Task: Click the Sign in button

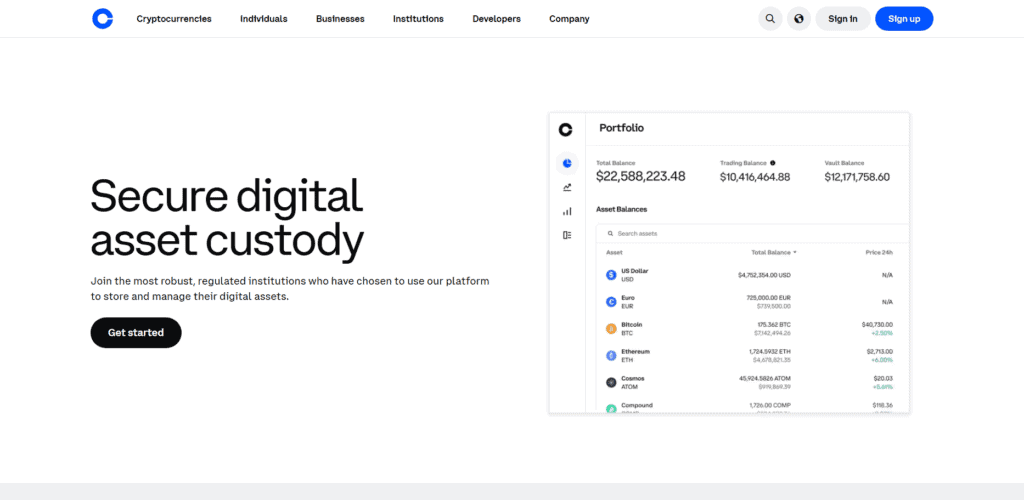Action: point(842,19)
